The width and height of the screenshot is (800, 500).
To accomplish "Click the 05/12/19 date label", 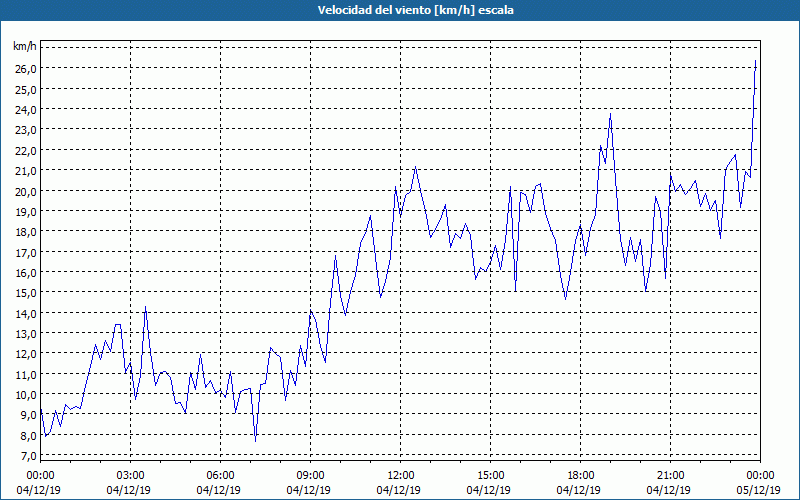I will 759,490.
